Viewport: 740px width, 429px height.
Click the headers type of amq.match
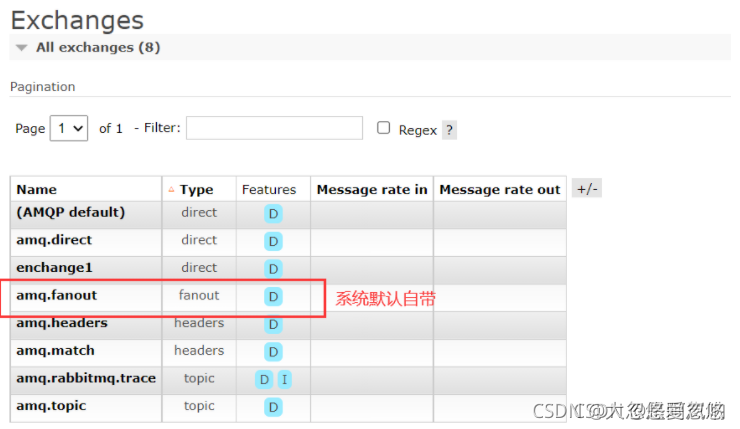pyautogui.click(x=199, y=351)
